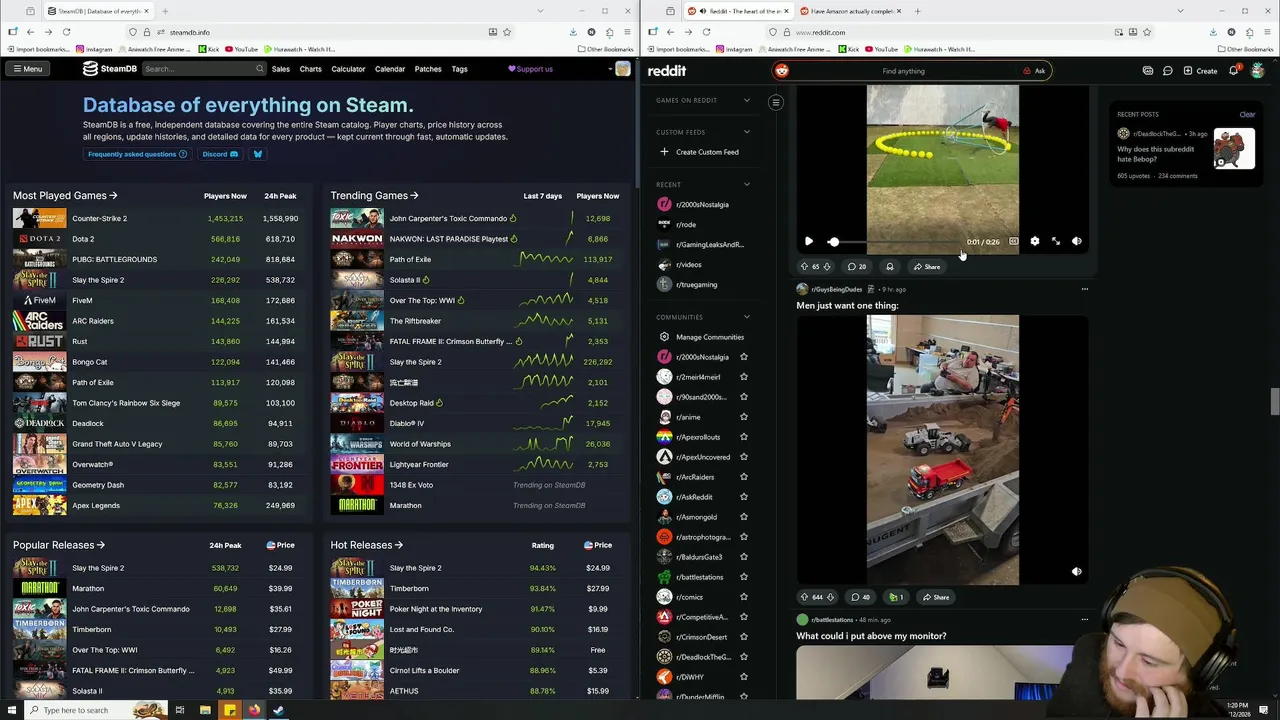Play the golf ball video on Reddit
Viewport: 1280px width, 720px height.
coord(808,241)
